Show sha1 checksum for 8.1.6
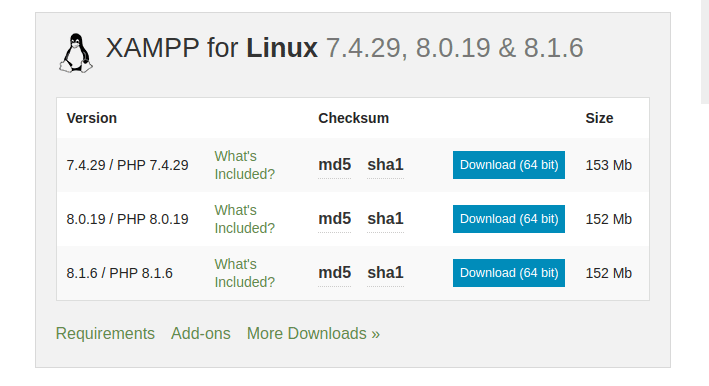 [x=385, y=273]
